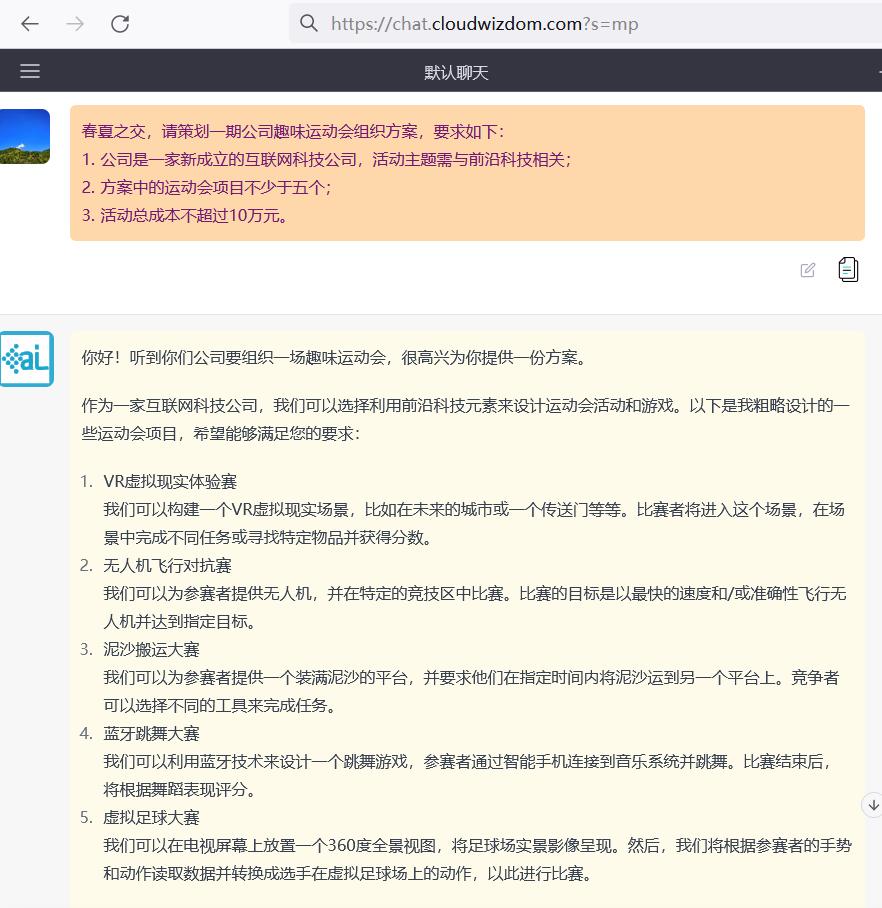Click the browser forward arrow

coord(74,23)
